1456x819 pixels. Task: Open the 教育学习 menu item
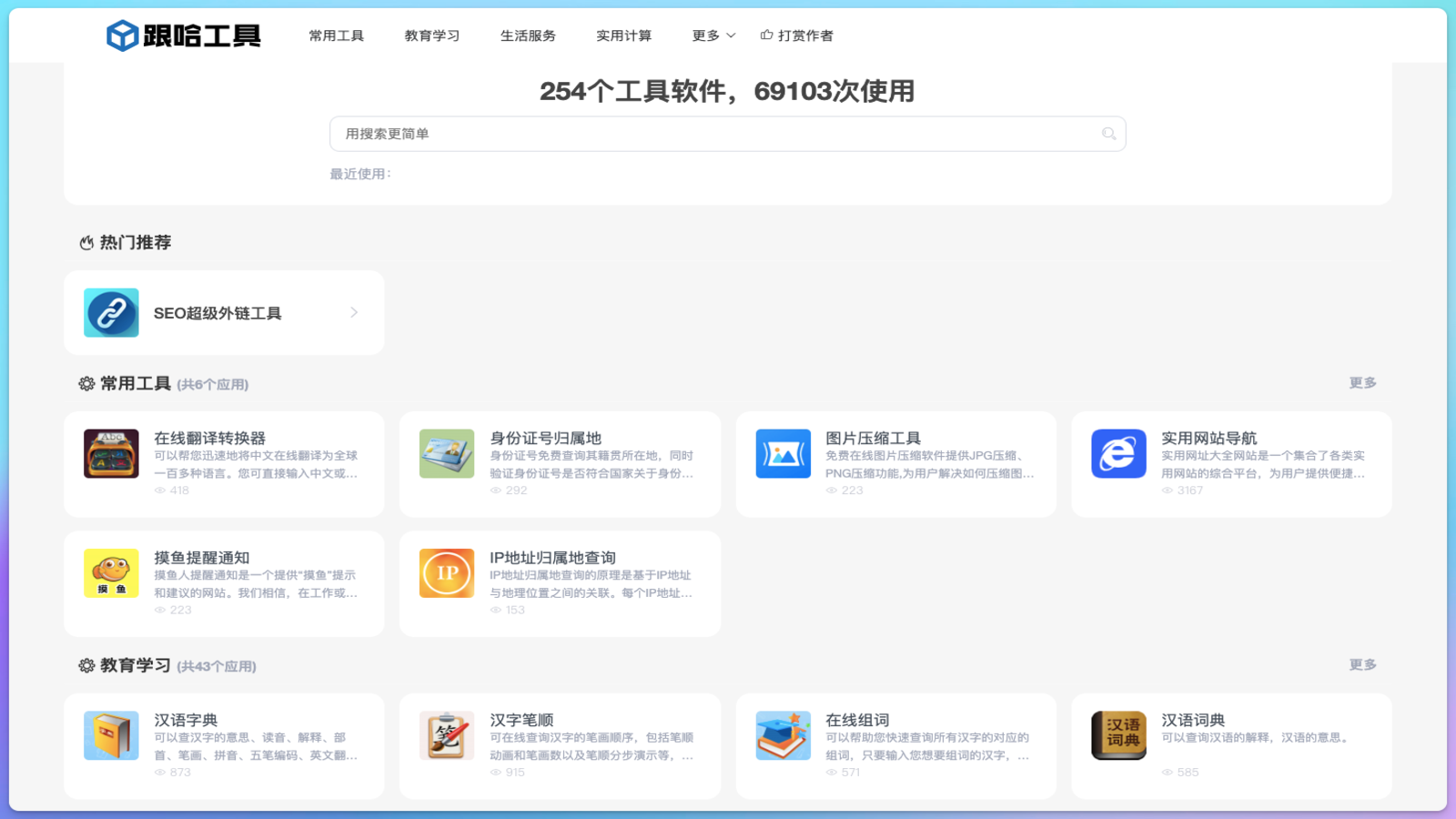tap(430, 35)
